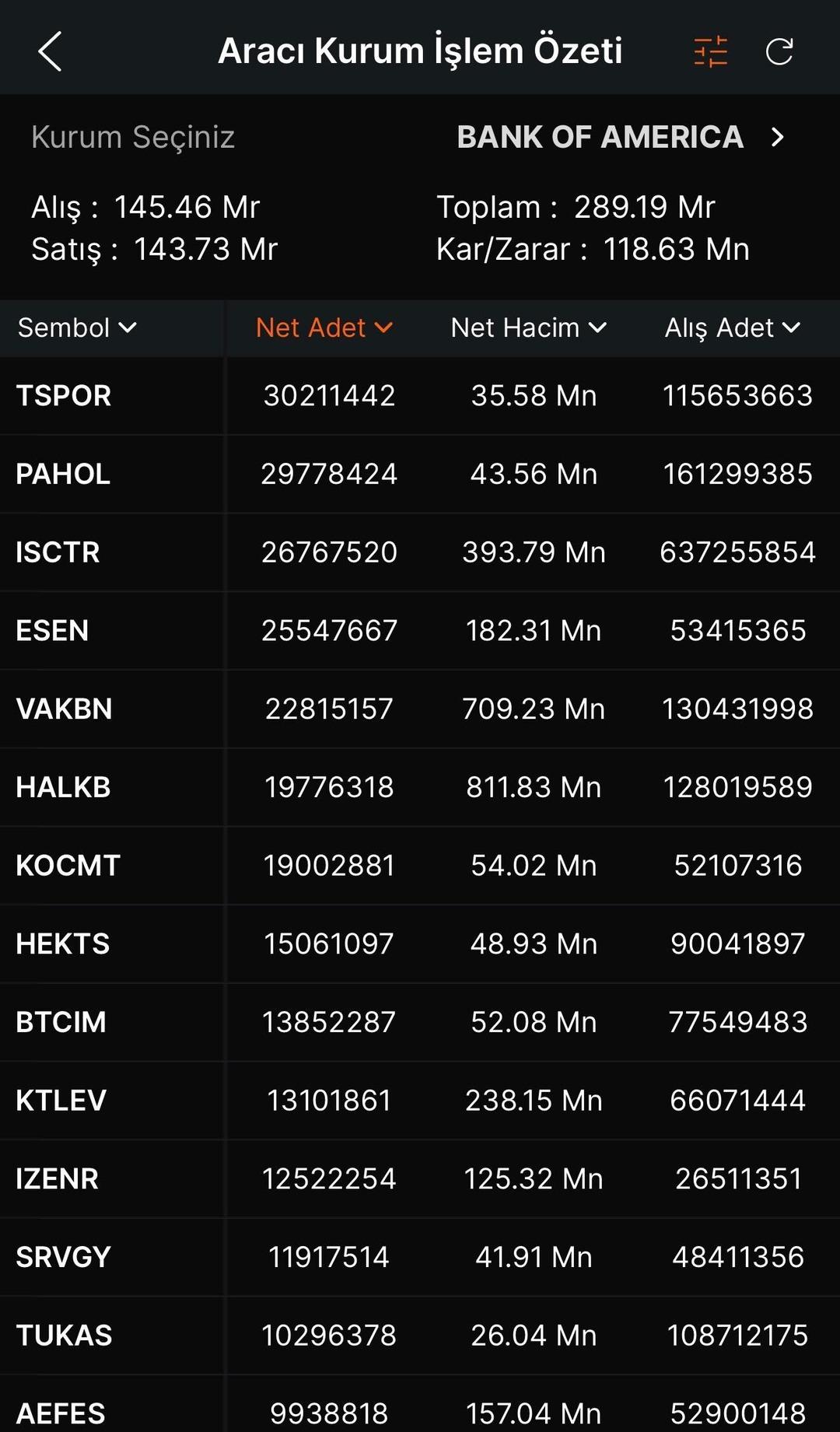Select the TUKAS symbol
Screen dimensions: 840x1432
(x=64, y=1336)
